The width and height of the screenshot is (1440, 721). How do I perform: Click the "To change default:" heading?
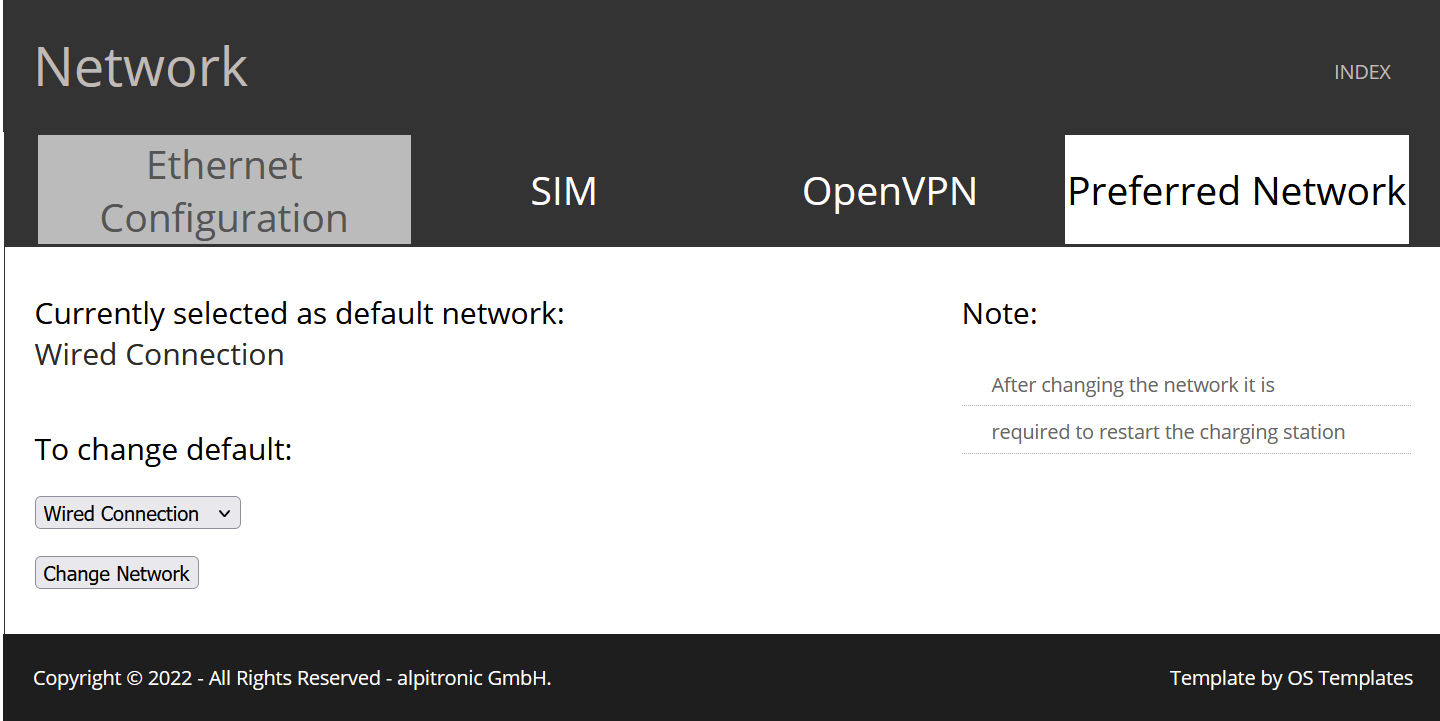[x=163, y=449]
